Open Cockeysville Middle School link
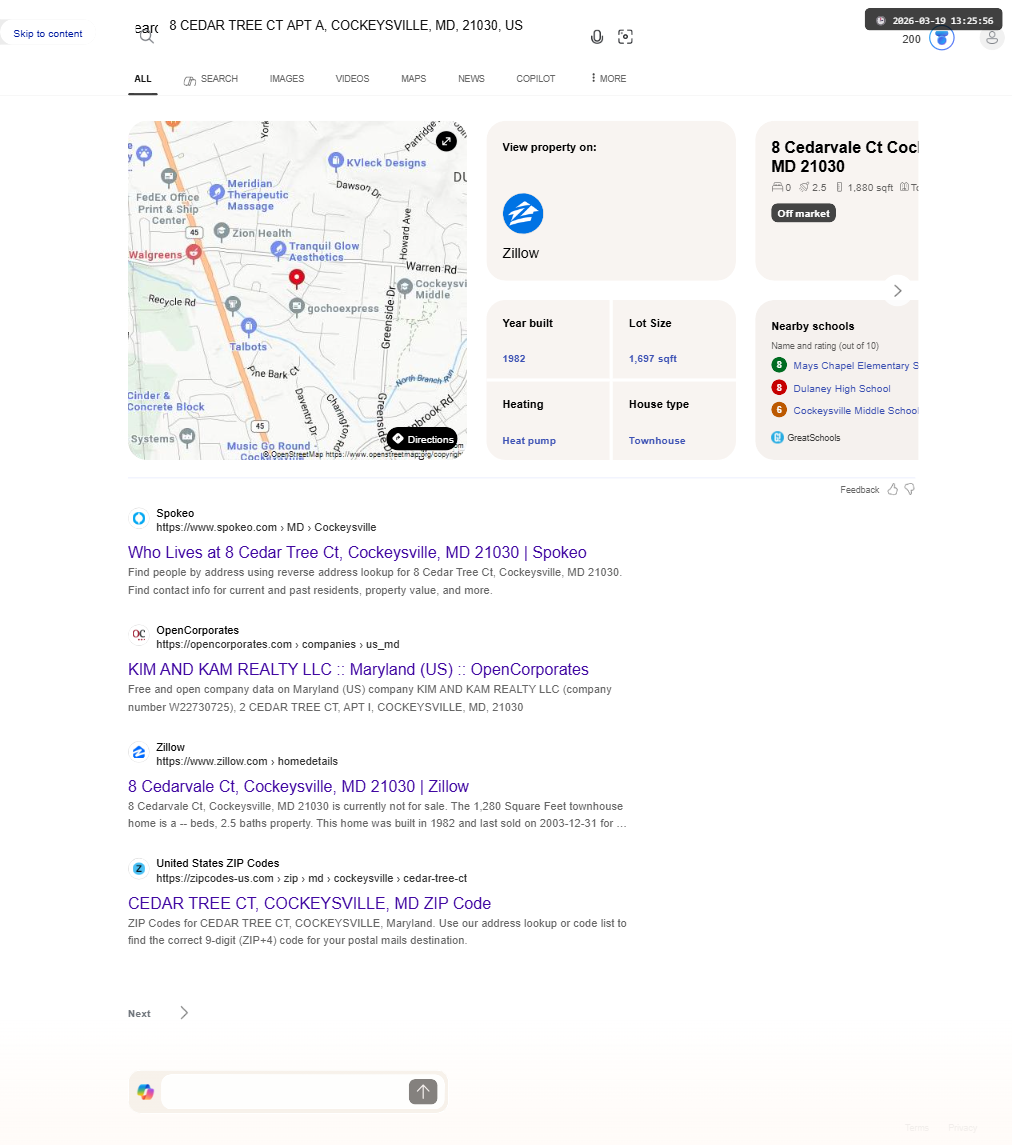This screenshot has width=1012, height=1145. point(856,410)
